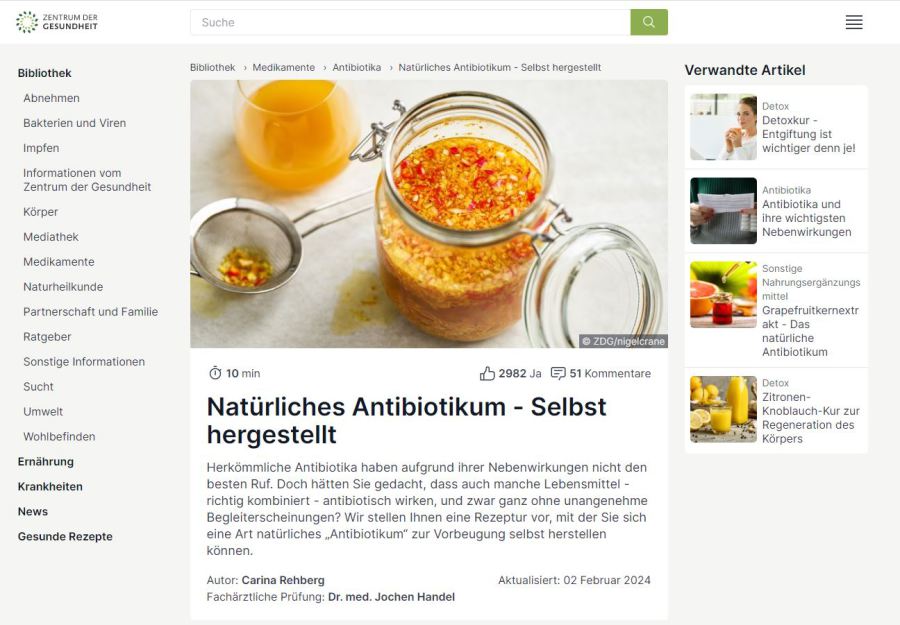The width and height of the screenshot is (900, 625).
Task: Click the thumbs-up Ja icon
Action: (487, 374)
